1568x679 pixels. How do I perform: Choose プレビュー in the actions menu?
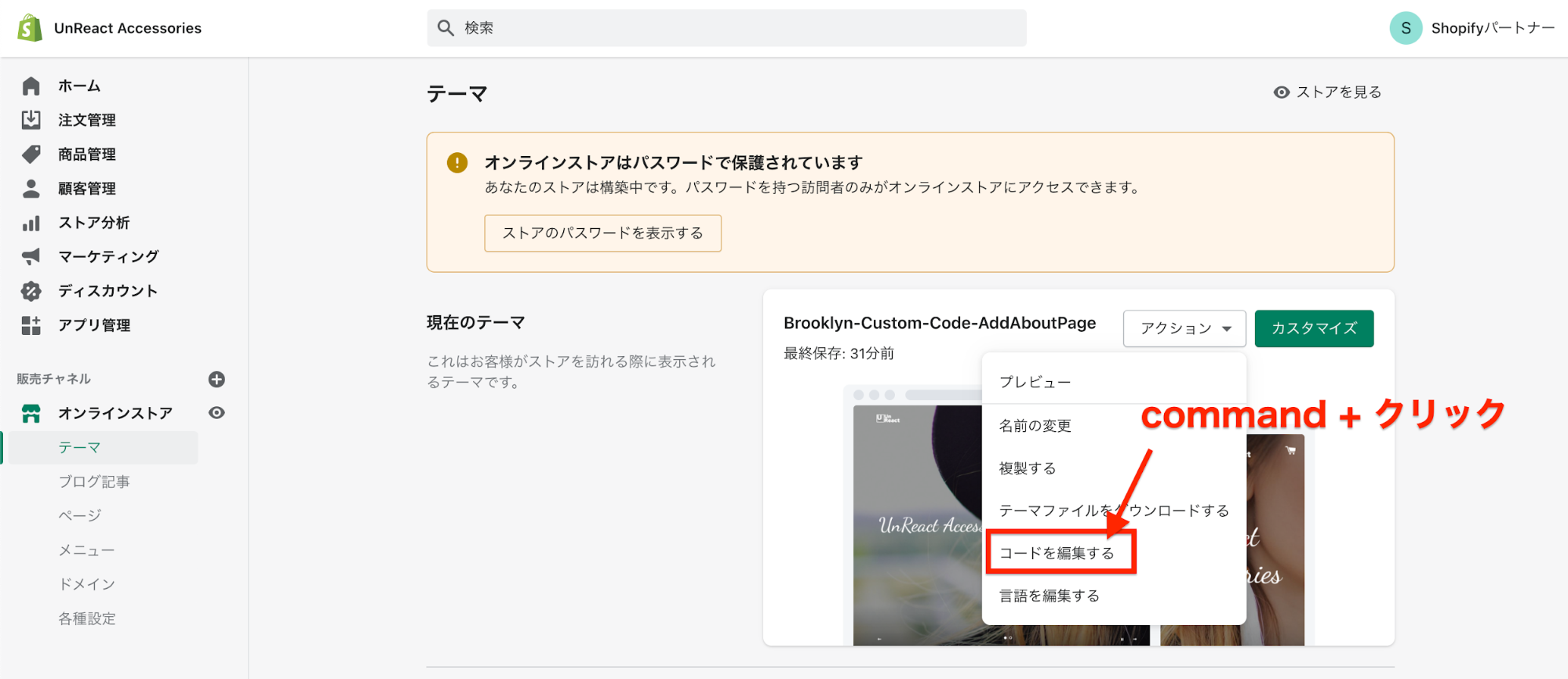[1035, 383]
